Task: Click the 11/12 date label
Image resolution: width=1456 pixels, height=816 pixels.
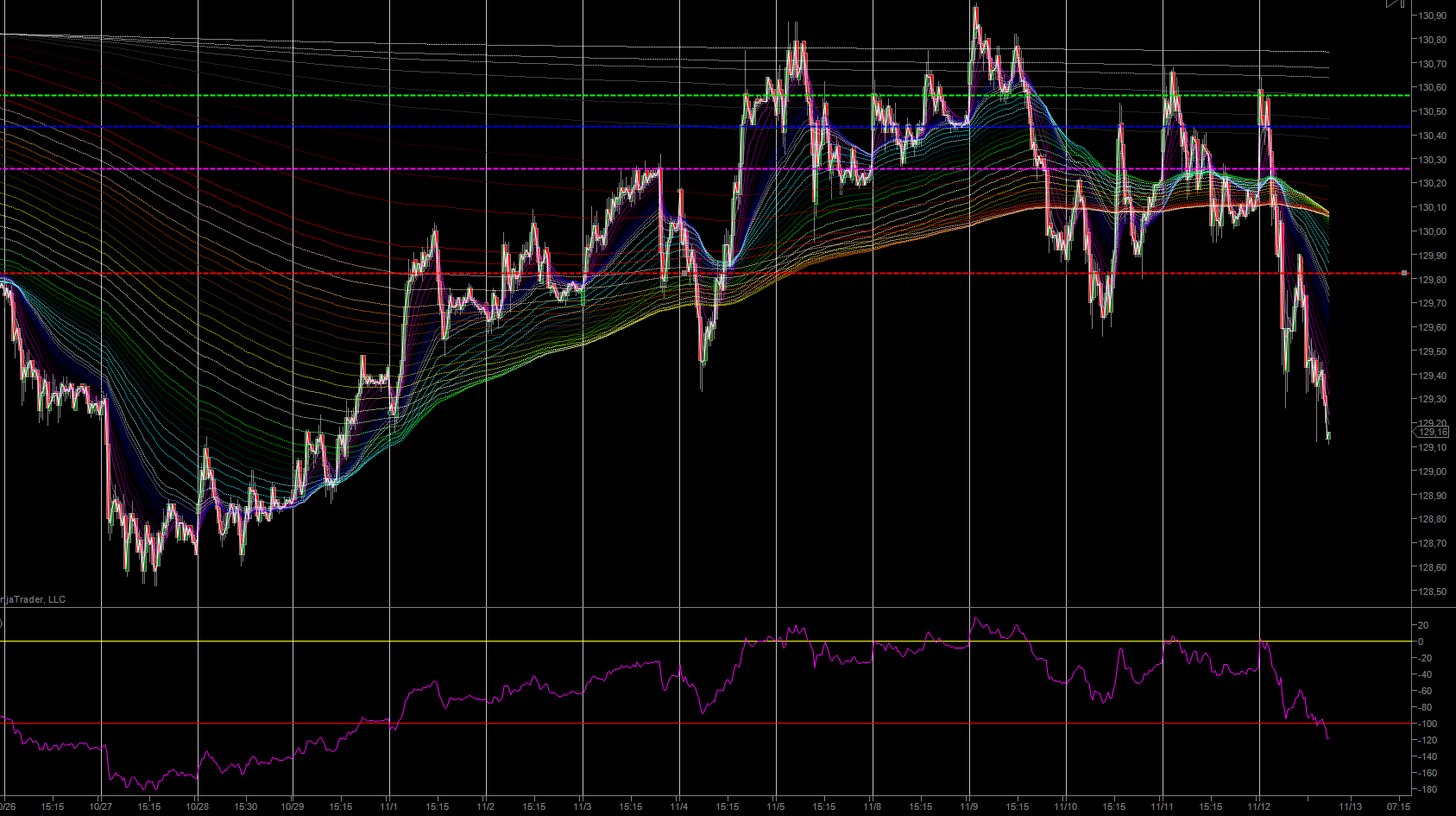Action: (x=1259, y=807)
